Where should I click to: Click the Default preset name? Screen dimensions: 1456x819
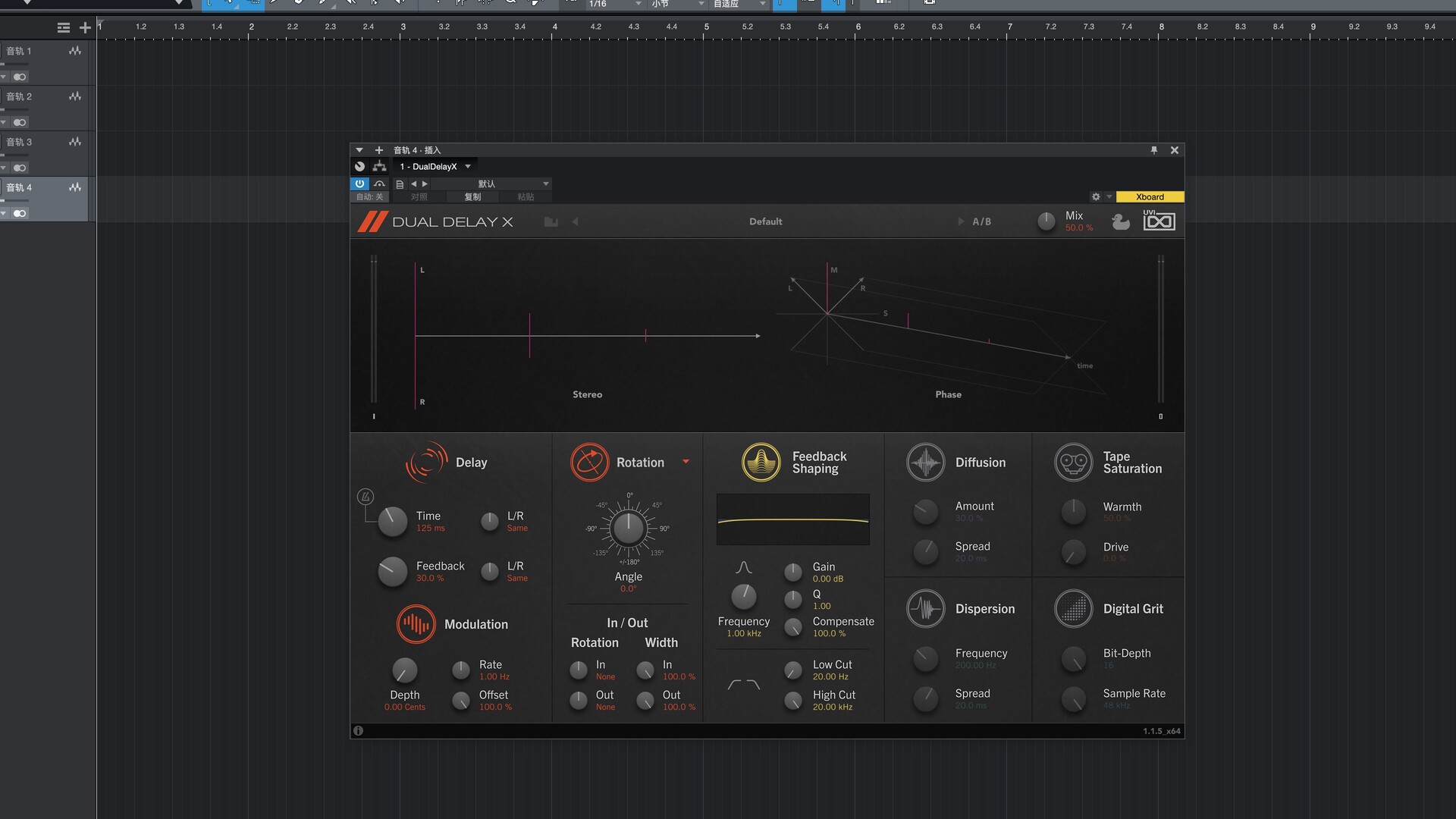click(x=765, y=221)
